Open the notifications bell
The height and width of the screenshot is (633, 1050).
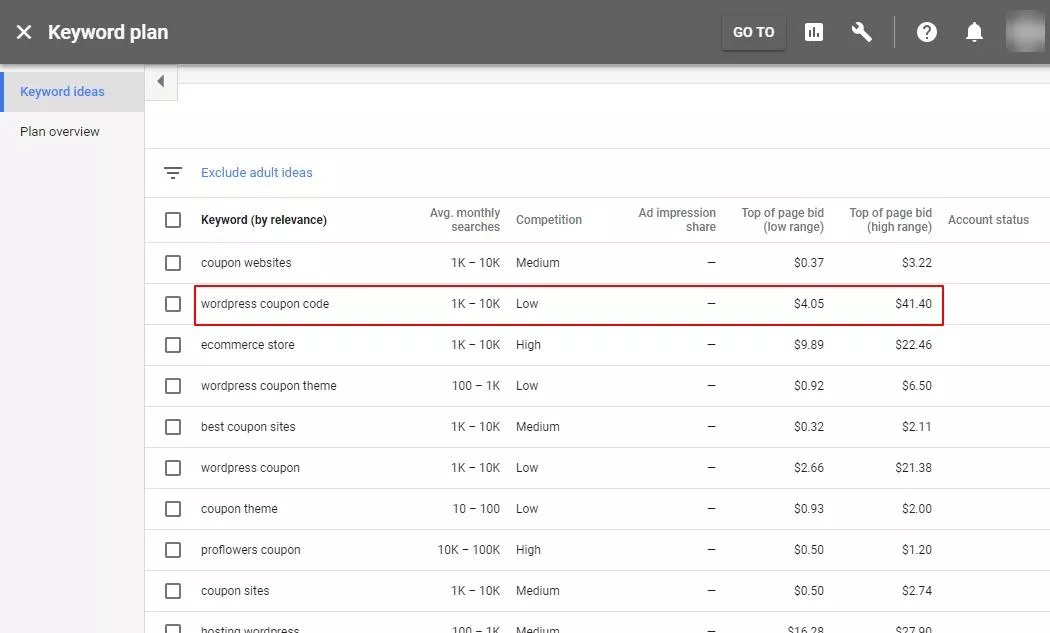point(974,32)
